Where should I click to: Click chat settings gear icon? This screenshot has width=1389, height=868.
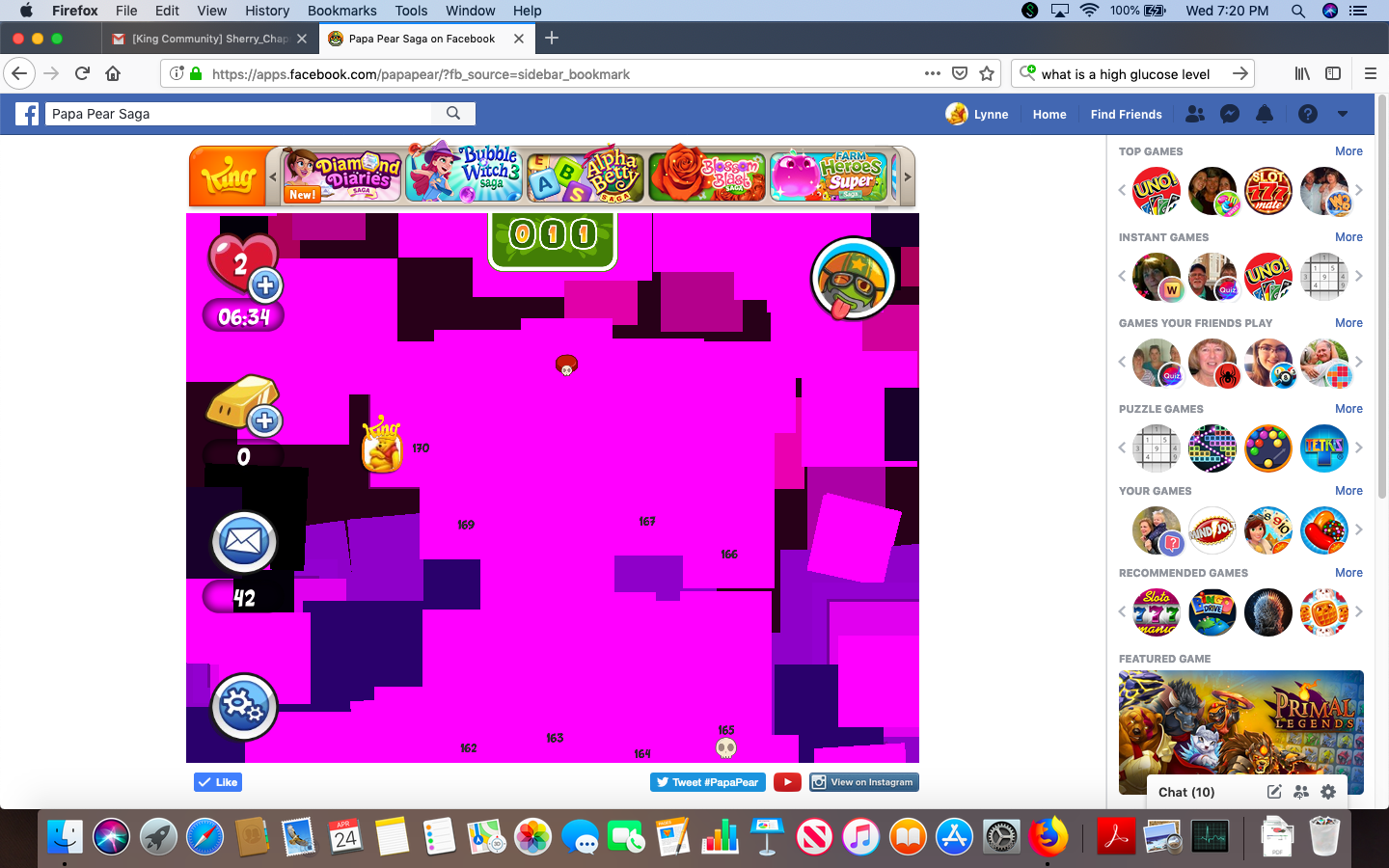tap(1328, 792)
